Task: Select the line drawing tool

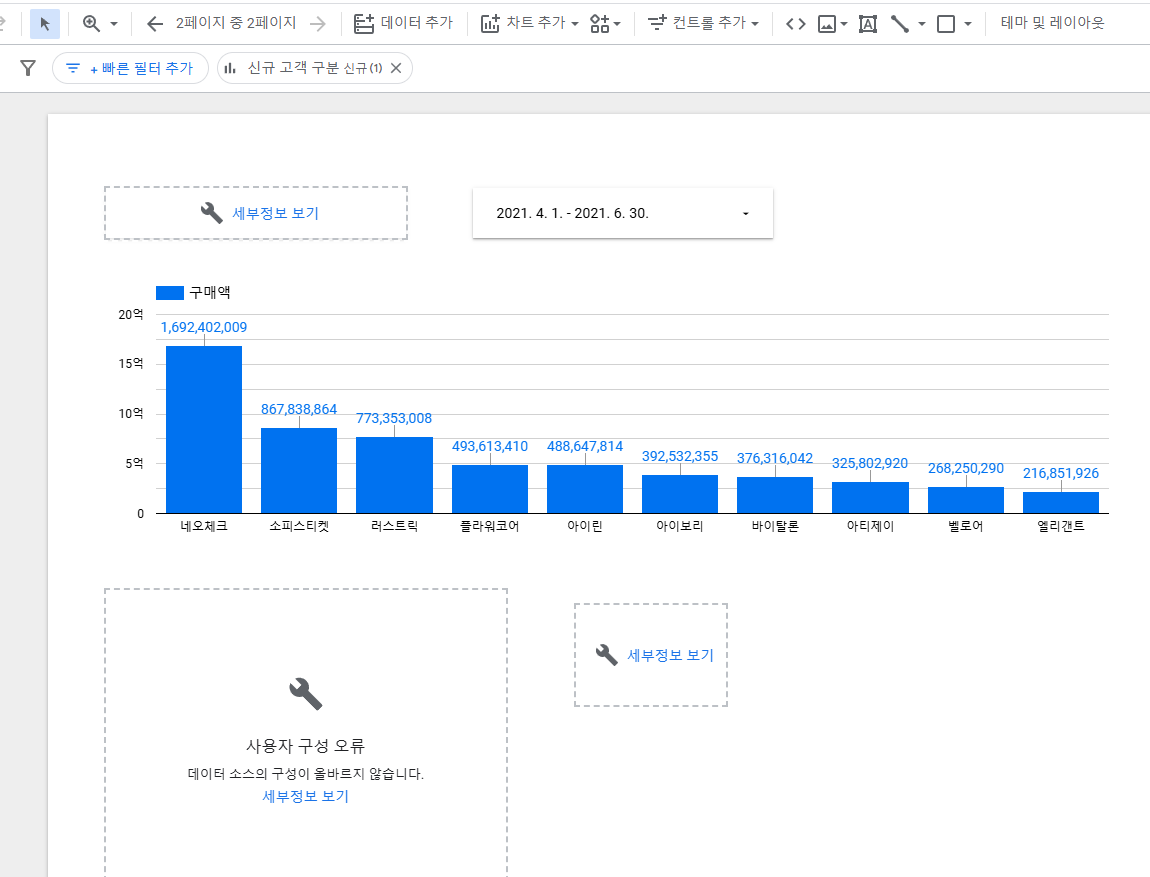Action: 900,24
